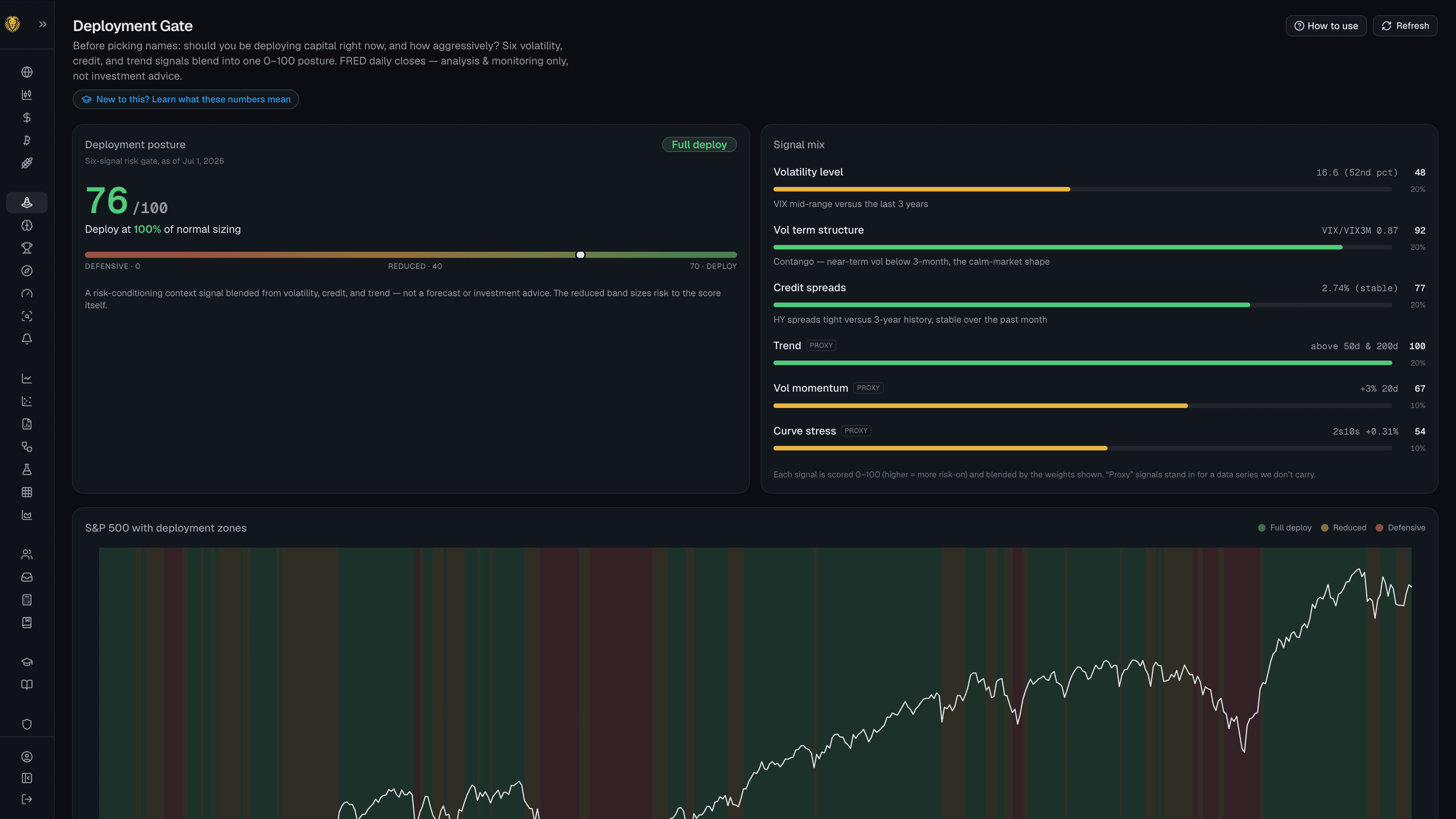
Task: Click the "+3% 20d" value
Action: coord(1379,389)
